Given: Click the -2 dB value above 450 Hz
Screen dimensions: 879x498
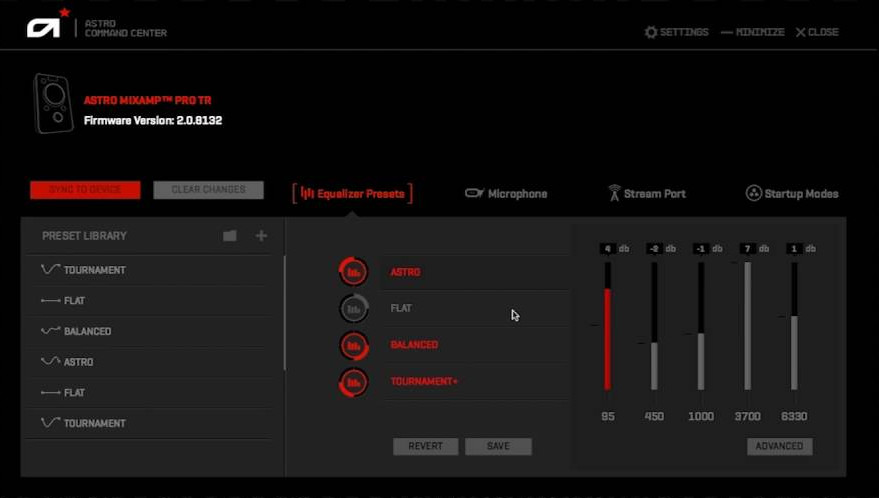Looking at the screenshot, I should 654,248.
